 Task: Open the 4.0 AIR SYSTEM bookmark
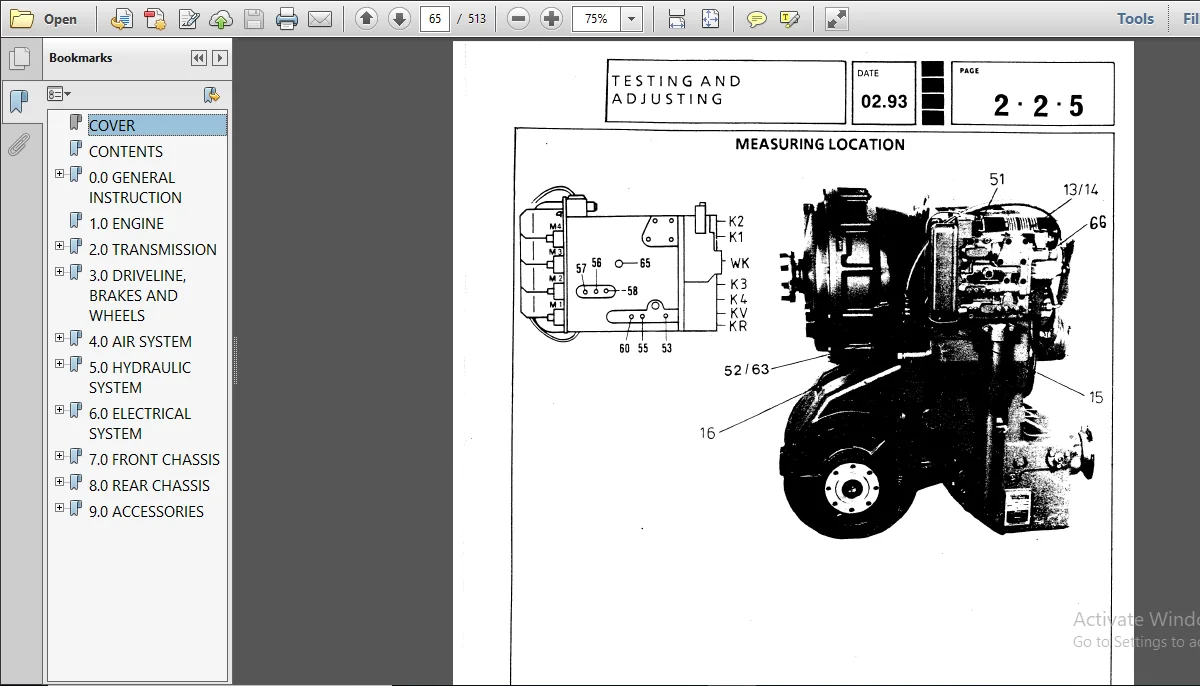tap(140, 341)
